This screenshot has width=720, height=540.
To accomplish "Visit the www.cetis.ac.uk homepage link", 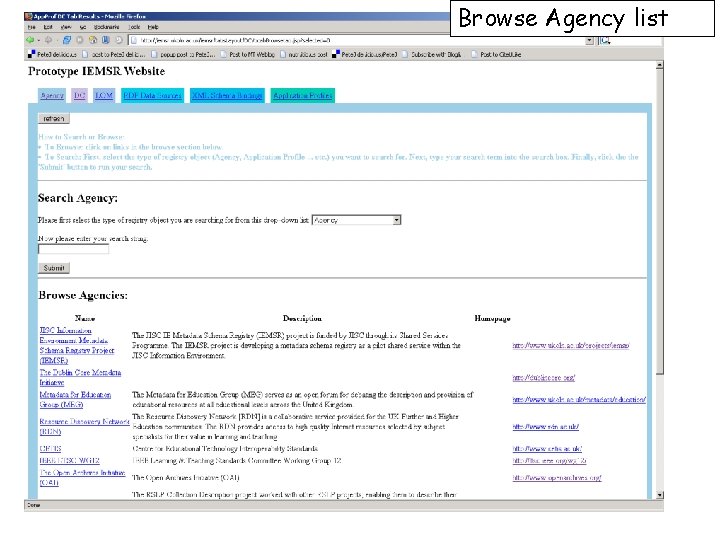I will [547, 449].
